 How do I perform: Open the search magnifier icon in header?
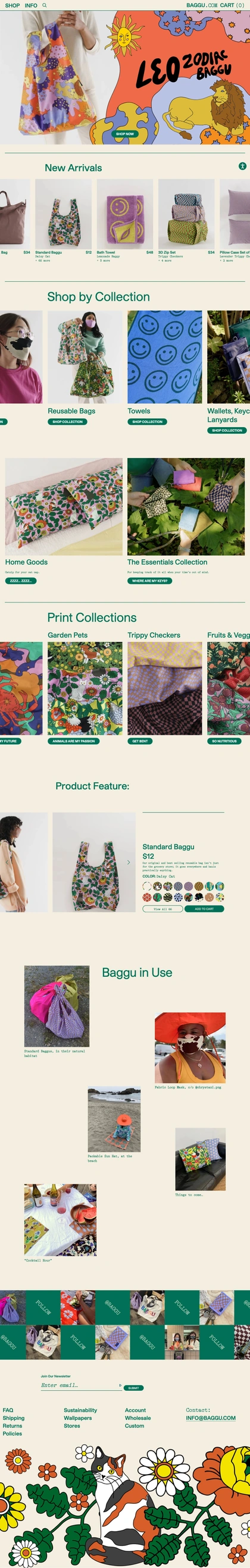[x=45, y=5]
